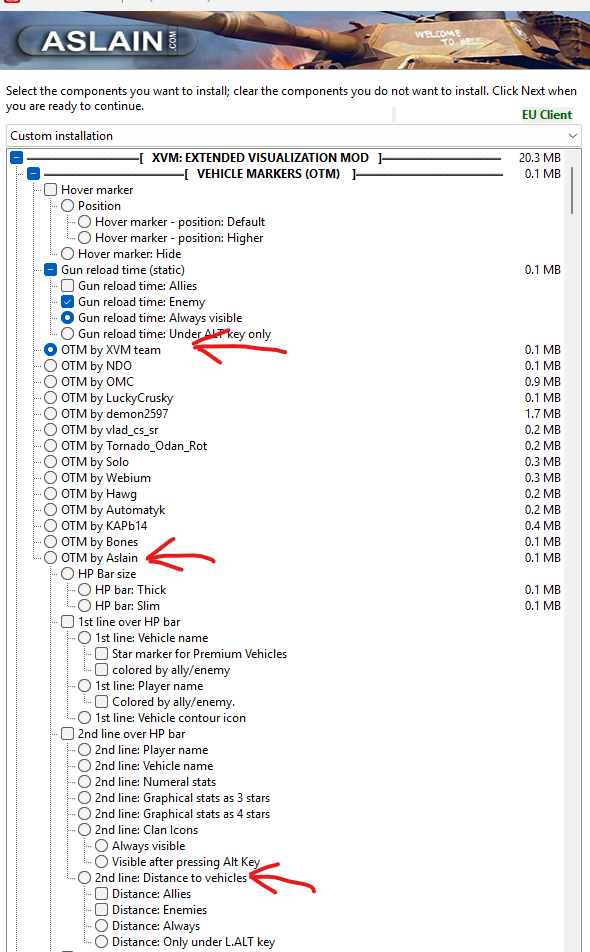Choose OTM by NDO option
This screenshot has width=590, height=952.
coord(50,366)
